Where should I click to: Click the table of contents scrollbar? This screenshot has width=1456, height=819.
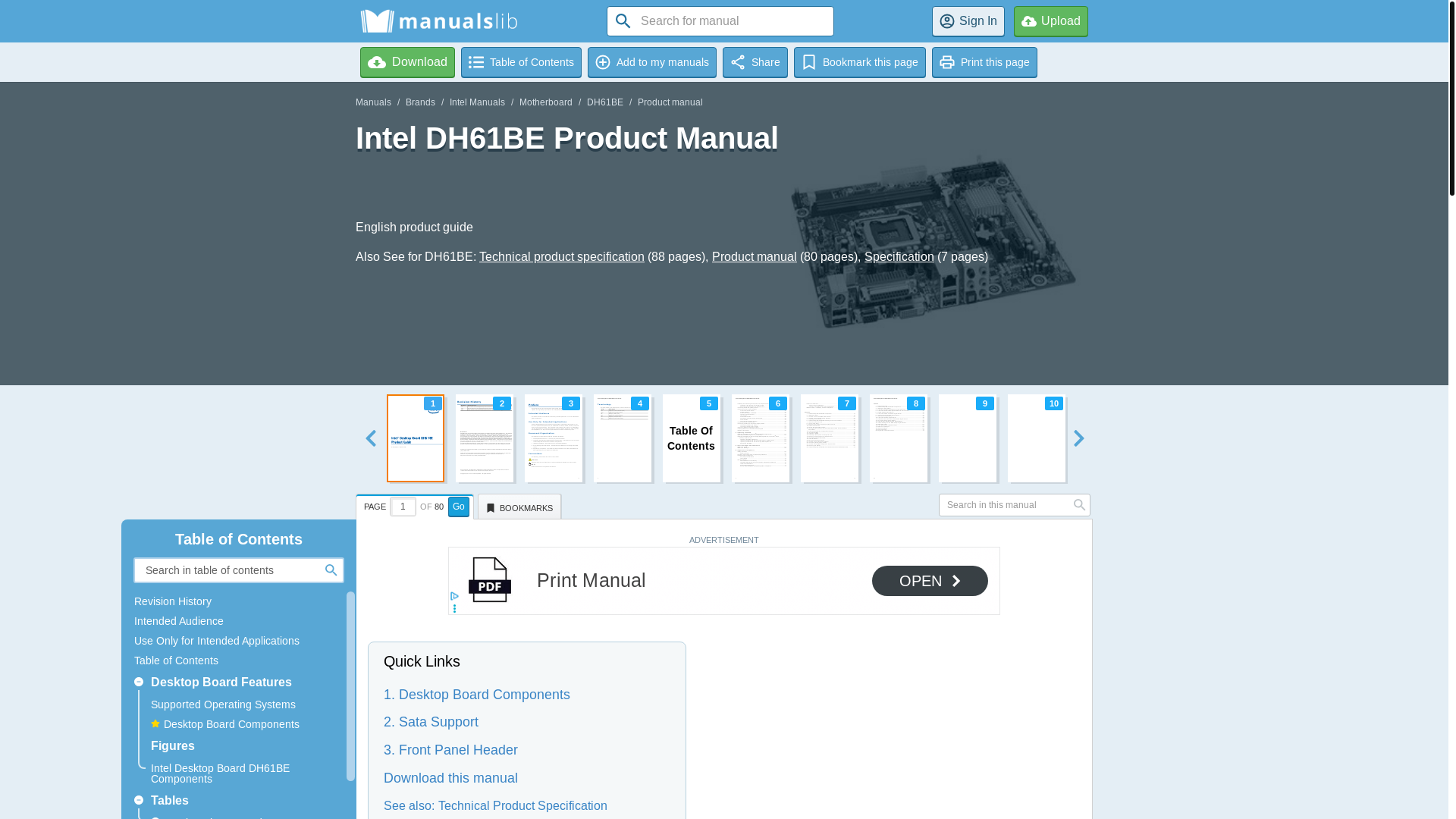(350, 686)
